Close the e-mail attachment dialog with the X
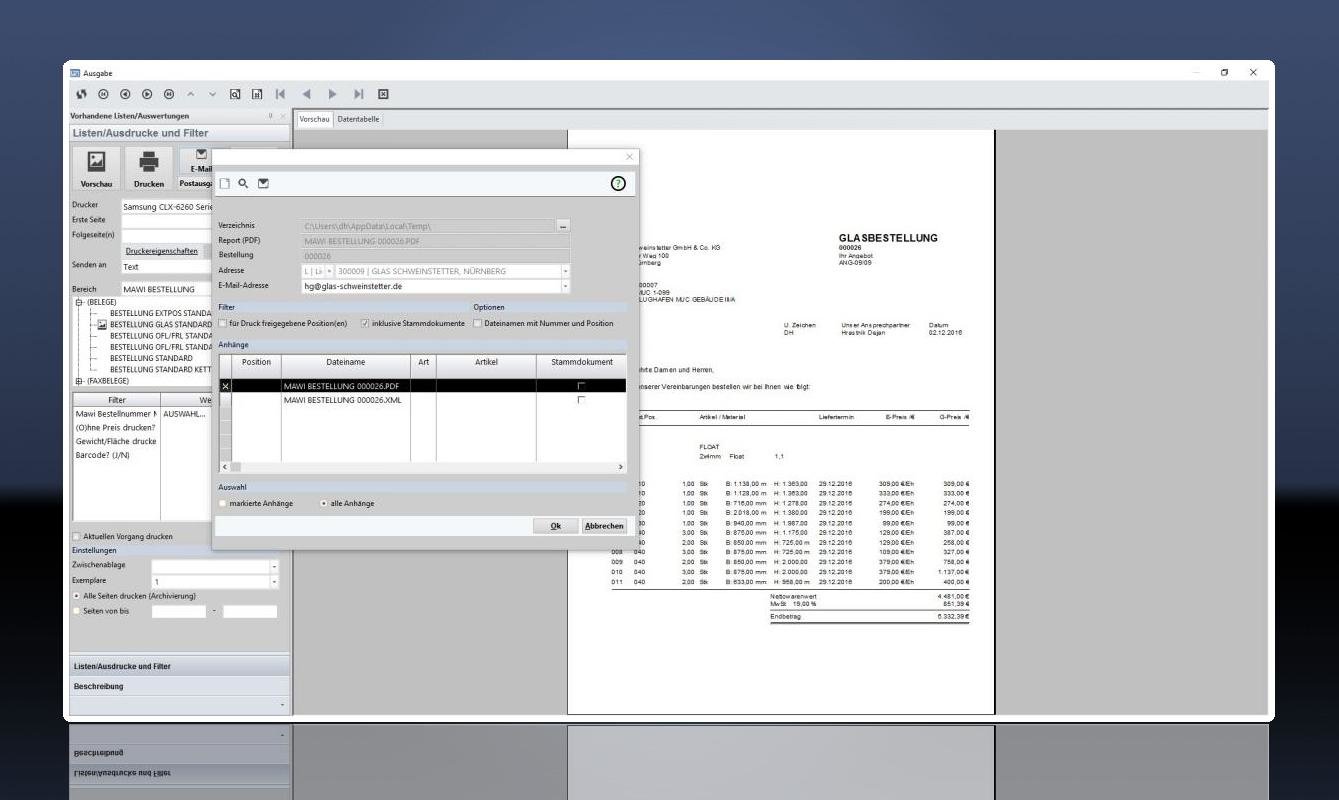Image resolution: width=1339 pixels, height=800 pixels. [x=629, y=157]
